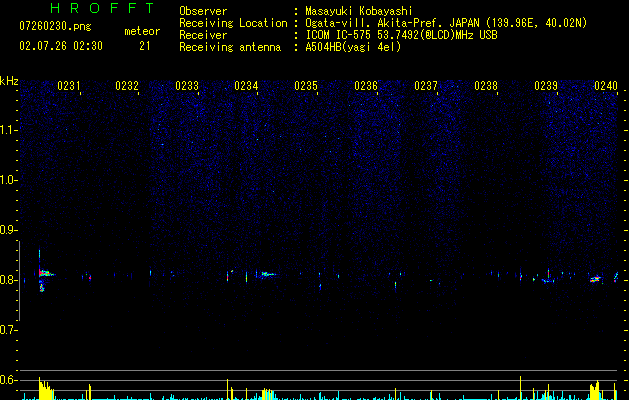The width and height of the screenshot is (629, 400).
Task: Click time marker 0236
Action: click(366, 85)
